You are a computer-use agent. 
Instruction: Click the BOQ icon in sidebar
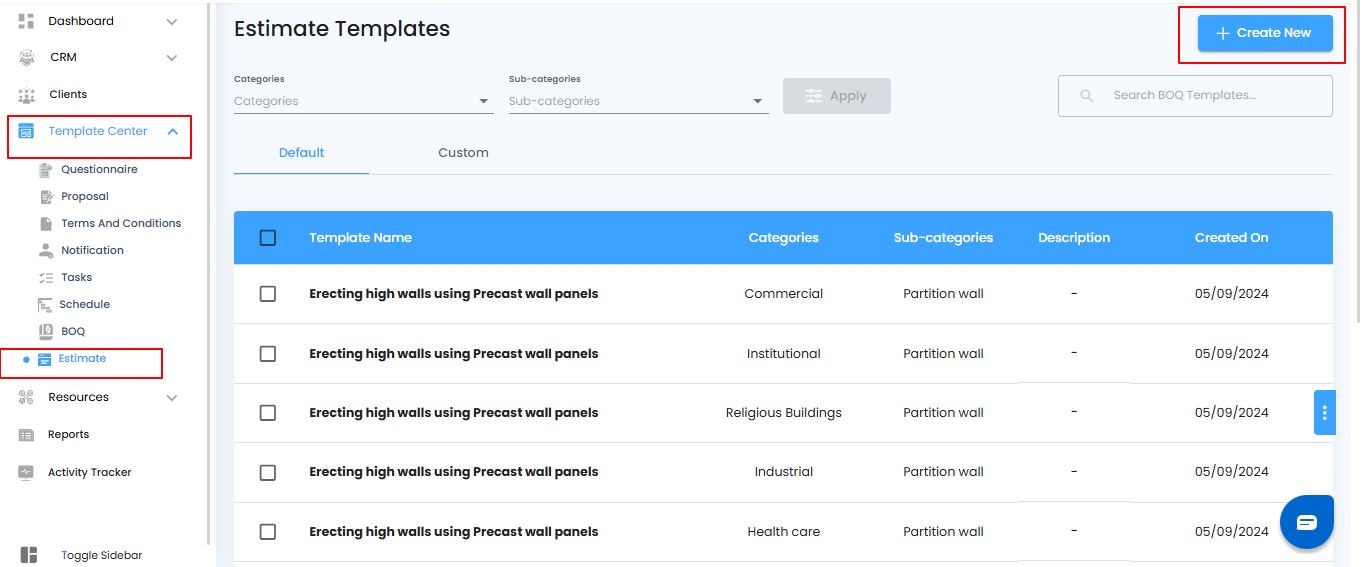pos(45,331)
